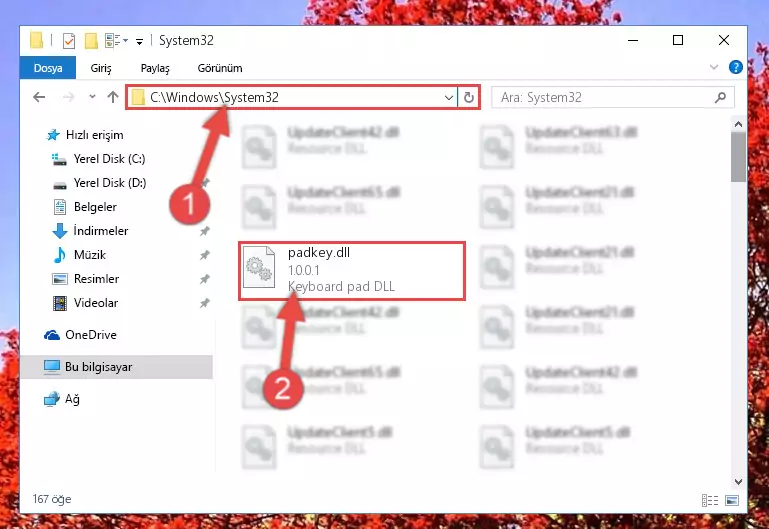Screen dimensions: 769x529
Task: Open the view layout quick access dropdown
Action: click(x=116, y=41)
